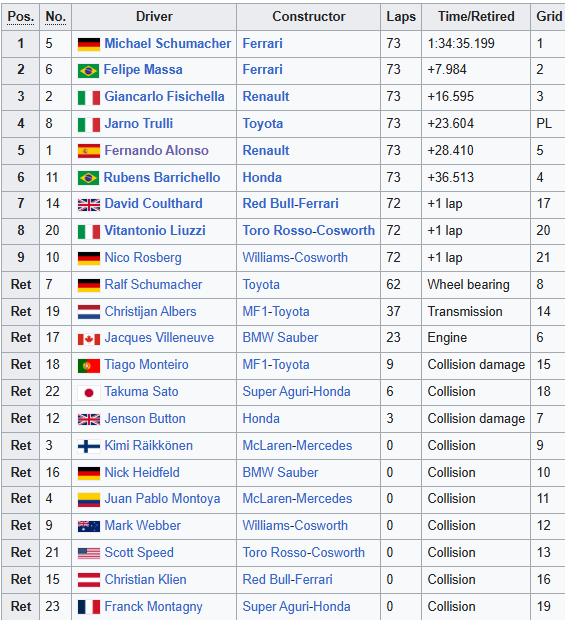This screenshot has width=565, height=620.
Task: Open the Super Aguri-Honda link in Franck Montagny's row
Action: 296,607
